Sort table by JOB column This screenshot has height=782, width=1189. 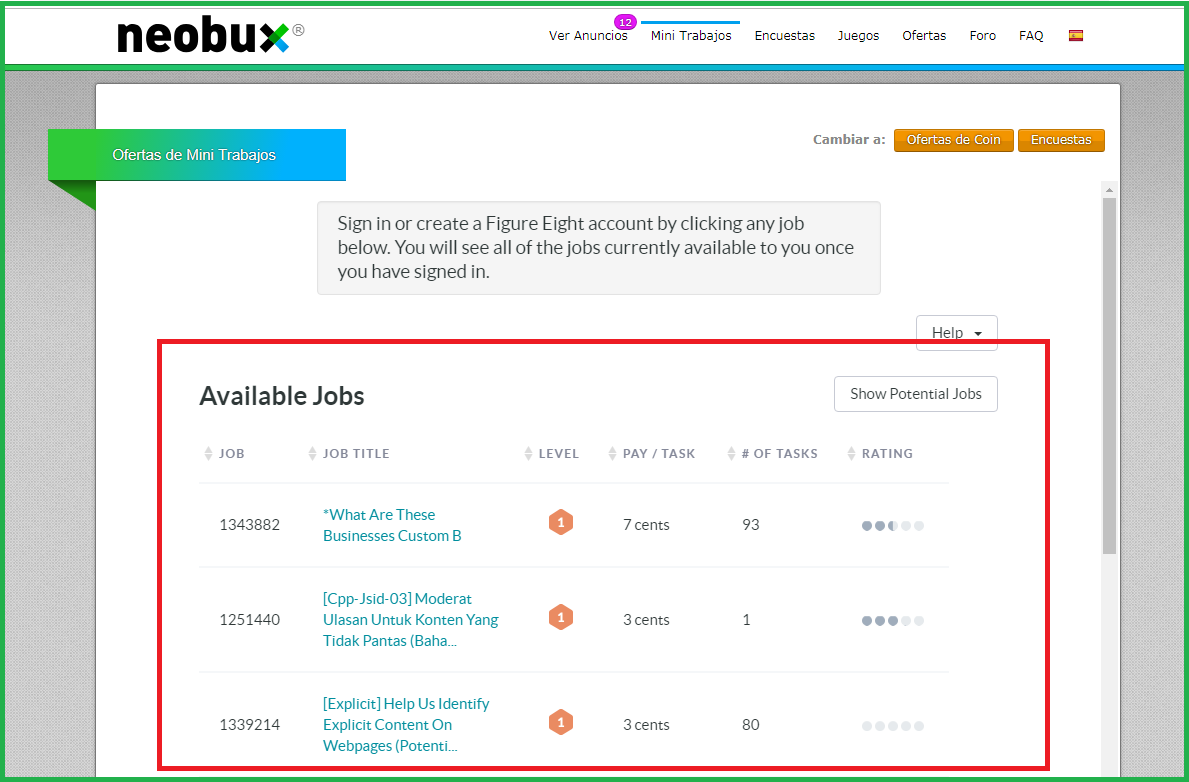click(224, 454)
